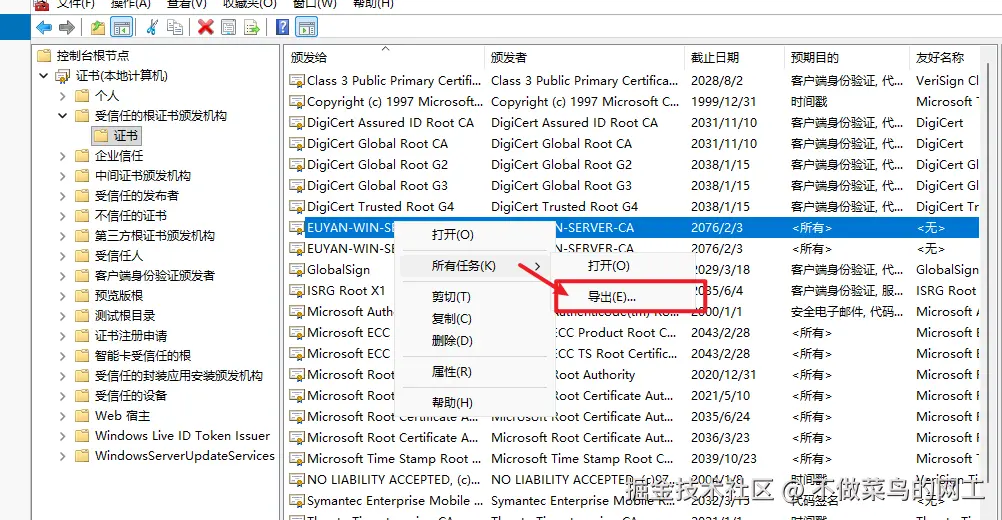Expand the 不信任的证书 tree node
Viewport: 1002px width, 520px height.
pos(63,216)
